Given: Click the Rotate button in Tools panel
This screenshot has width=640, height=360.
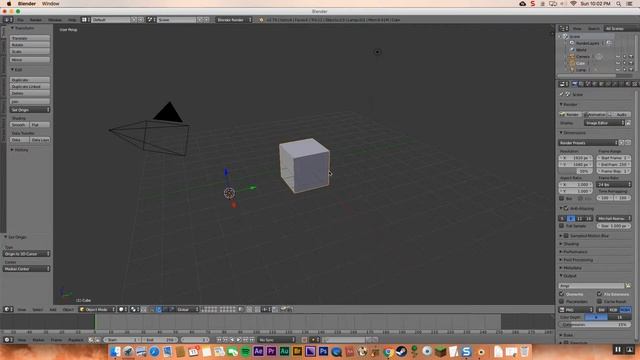Looking at the screenshot, I should [x=30, y=45].
